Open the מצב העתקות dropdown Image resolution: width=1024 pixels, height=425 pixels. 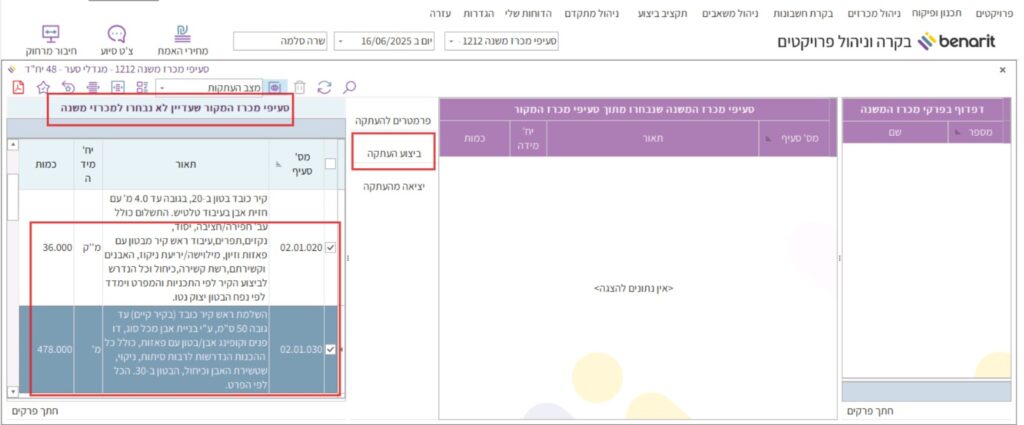162,88
